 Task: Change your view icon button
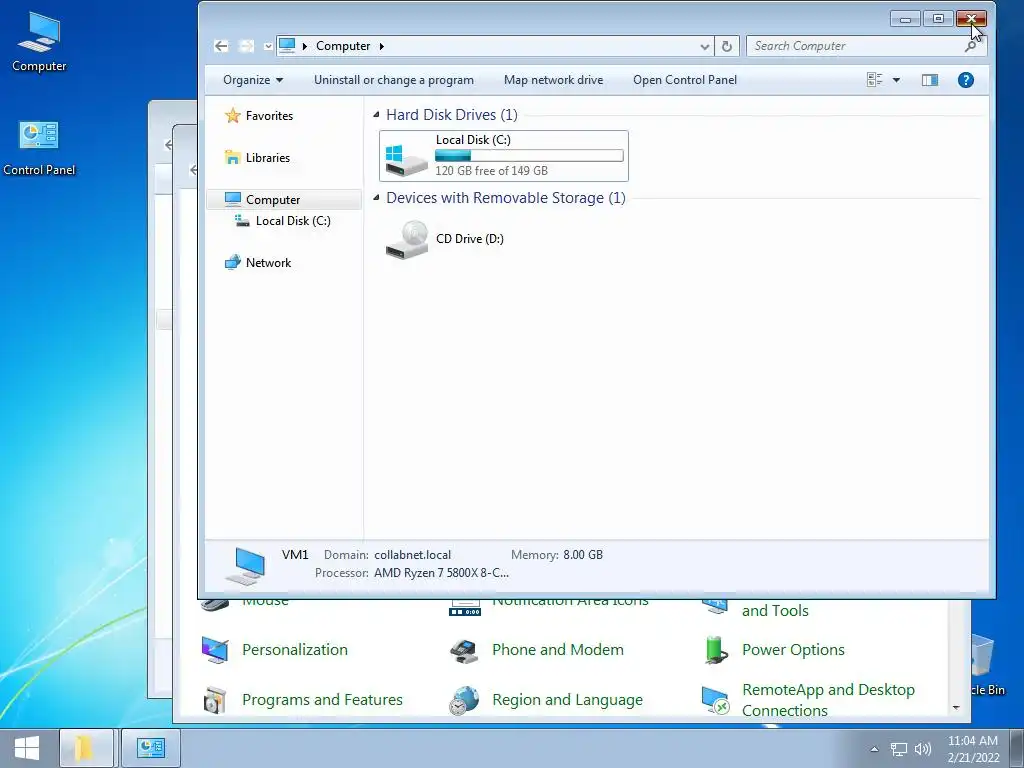(x=874, y=80)
